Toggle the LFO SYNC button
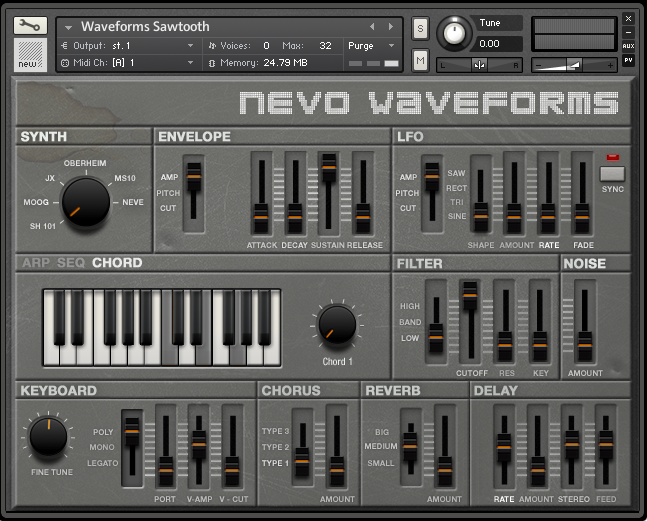This screenshot has width=647, height=521. click(612, 173)
